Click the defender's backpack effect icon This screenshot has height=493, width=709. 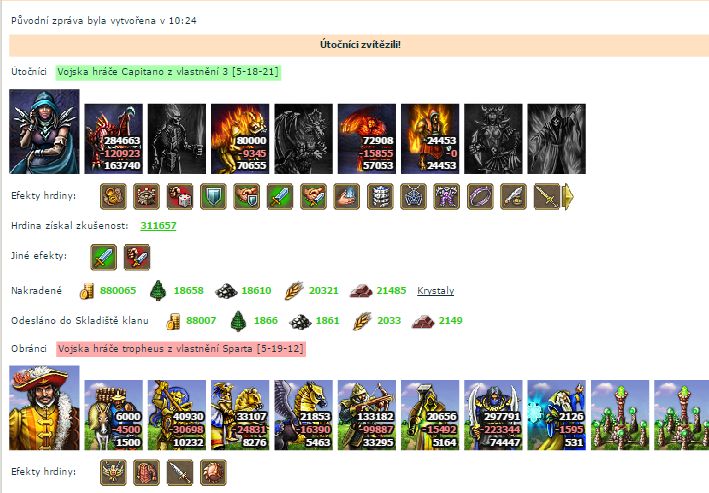(x=147, y=472)
